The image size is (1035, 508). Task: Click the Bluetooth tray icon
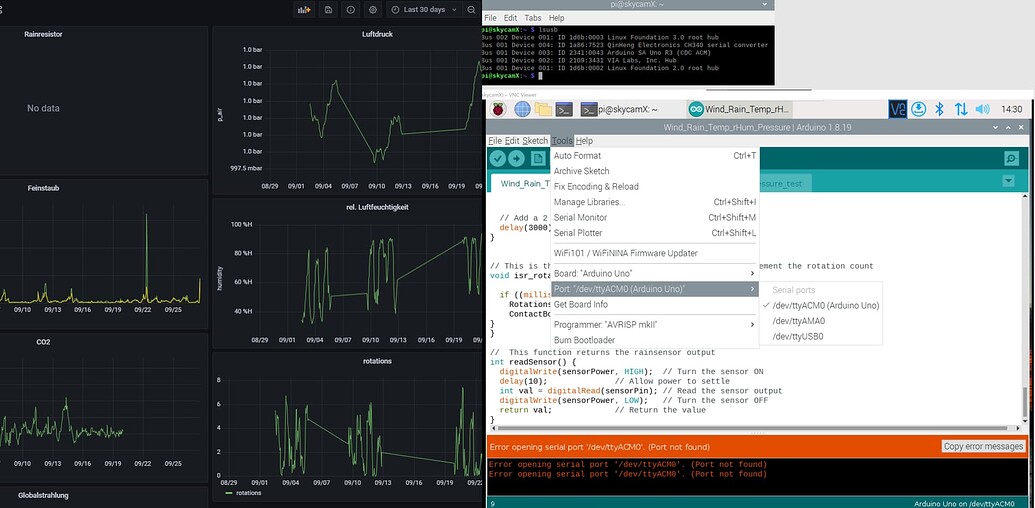939,110
